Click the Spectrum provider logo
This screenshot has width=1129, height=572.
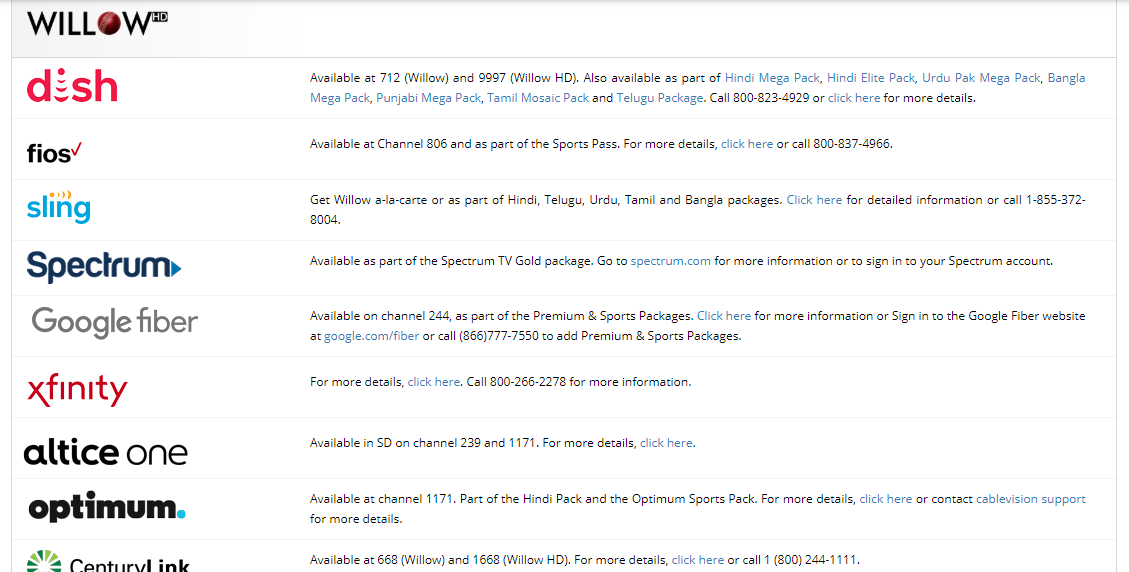[104, 267]
